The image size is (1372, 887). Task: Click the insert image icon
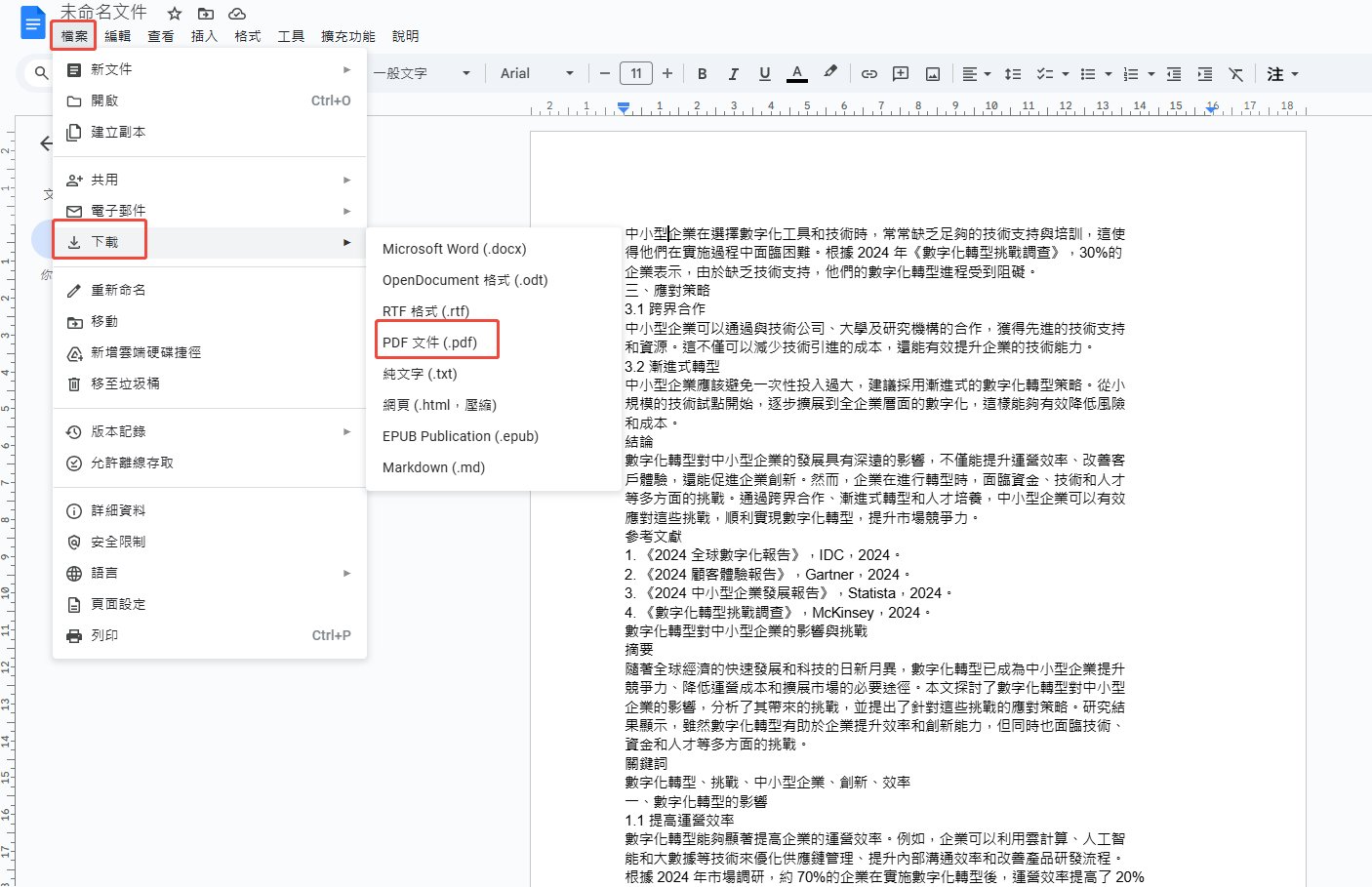tap(933, 74)
